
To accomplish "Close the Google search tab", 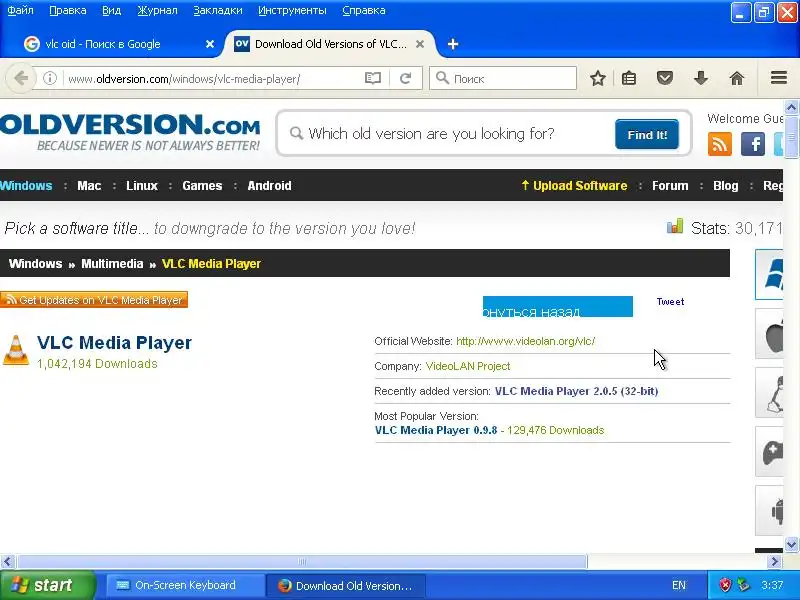I will 209,44.
